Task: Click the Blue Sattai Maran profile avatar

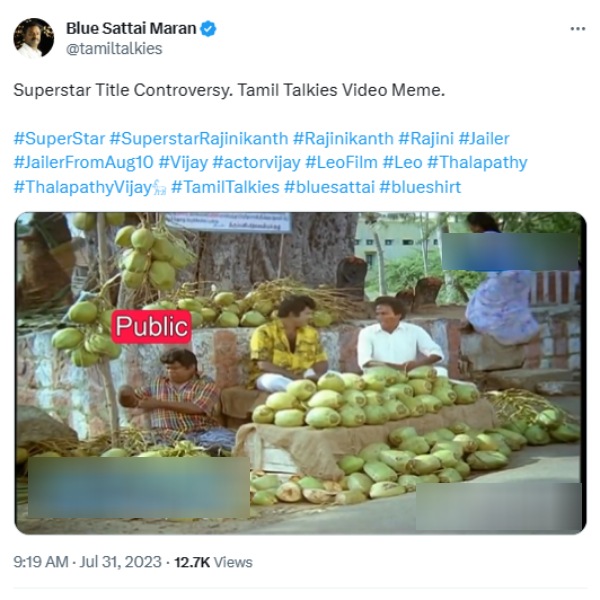Action: point(34,38)
